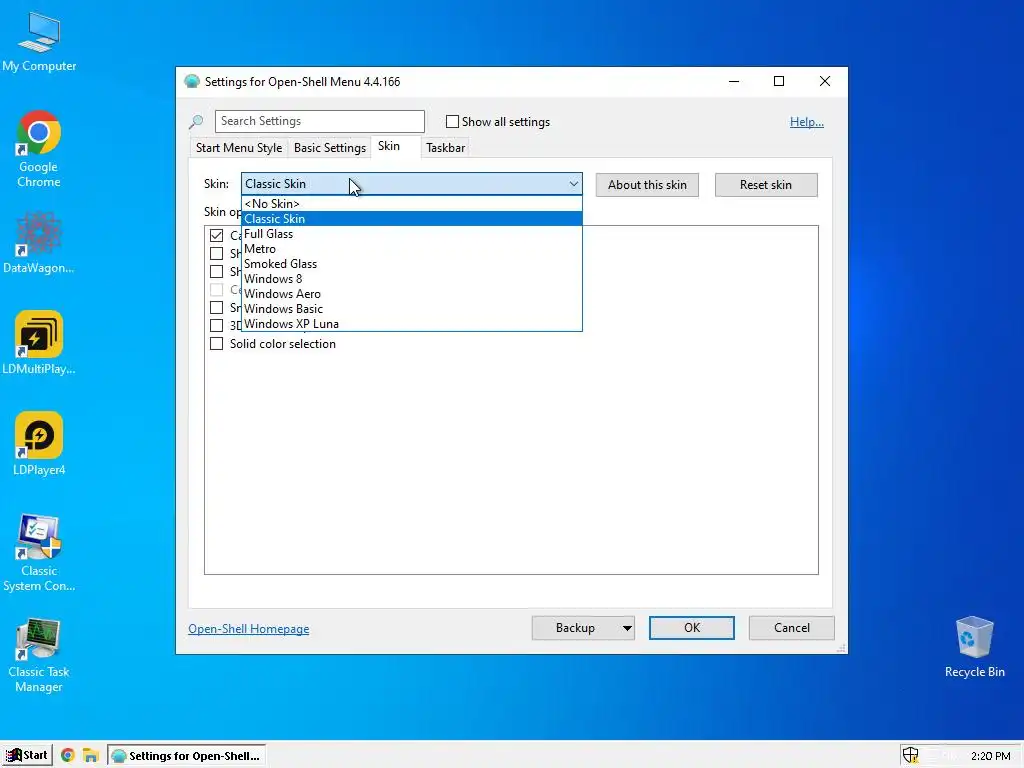Screen dimensions: 1024x768
Task: Click the Settings for Open-Shell taskbar button
Action: click(x=187, y=756)
